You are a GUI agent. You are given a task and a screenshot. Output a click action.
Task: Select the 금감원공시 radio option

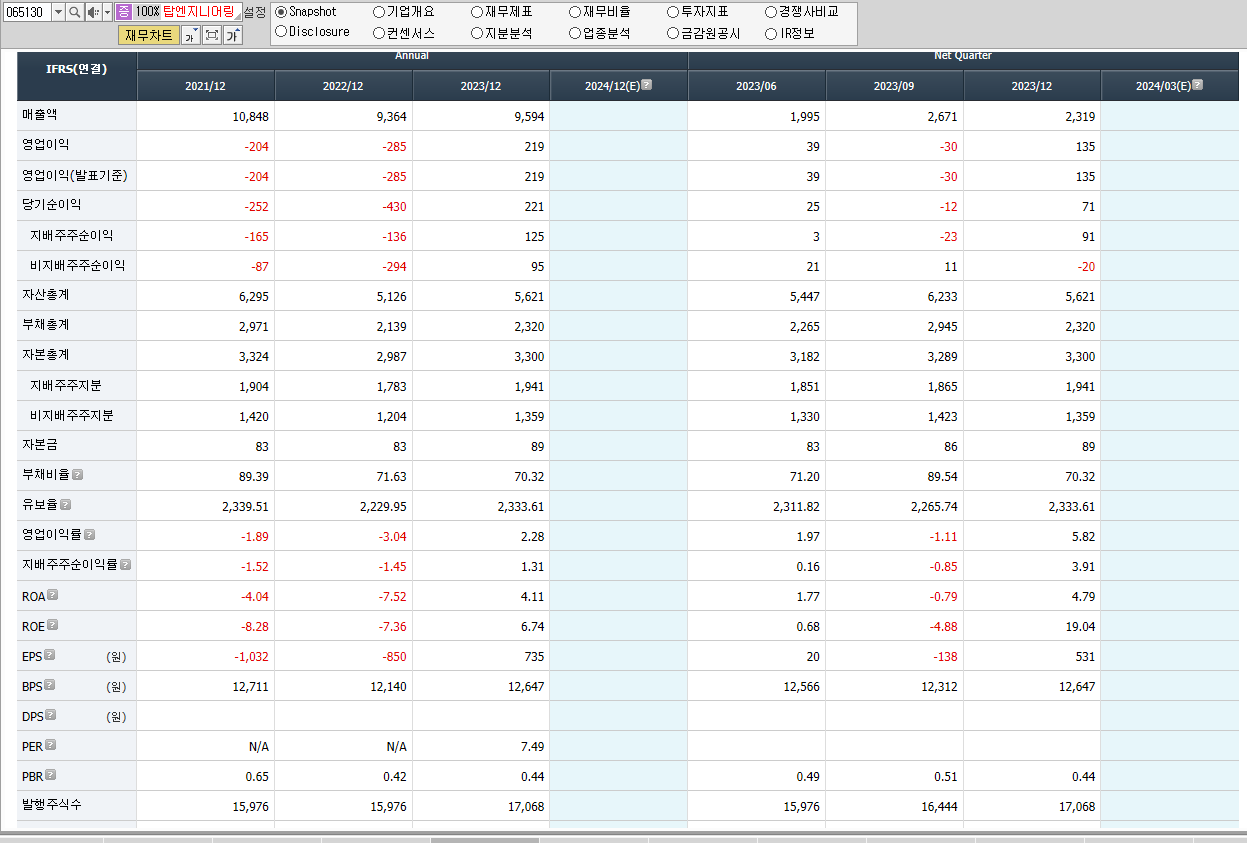click(x=673, y=33)
